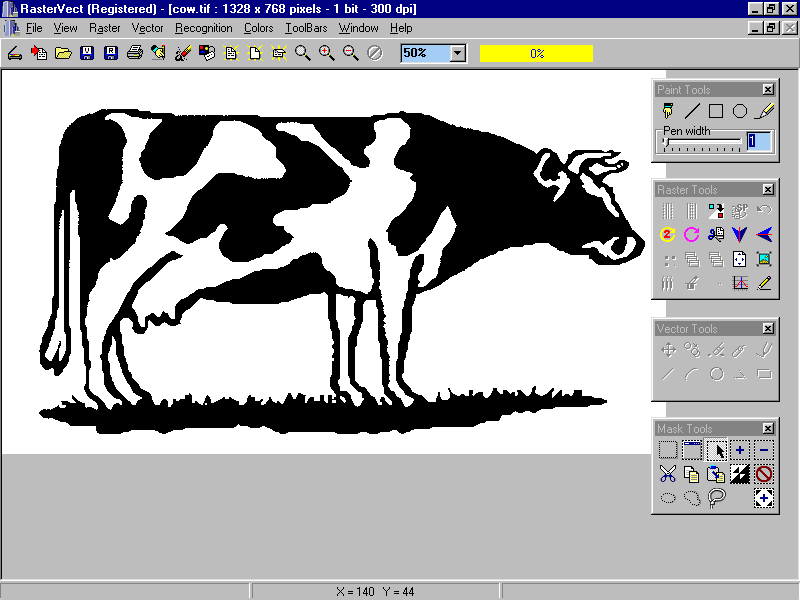
Task: Select the Ellipse tool in Paint Tools
Action: 739,110
